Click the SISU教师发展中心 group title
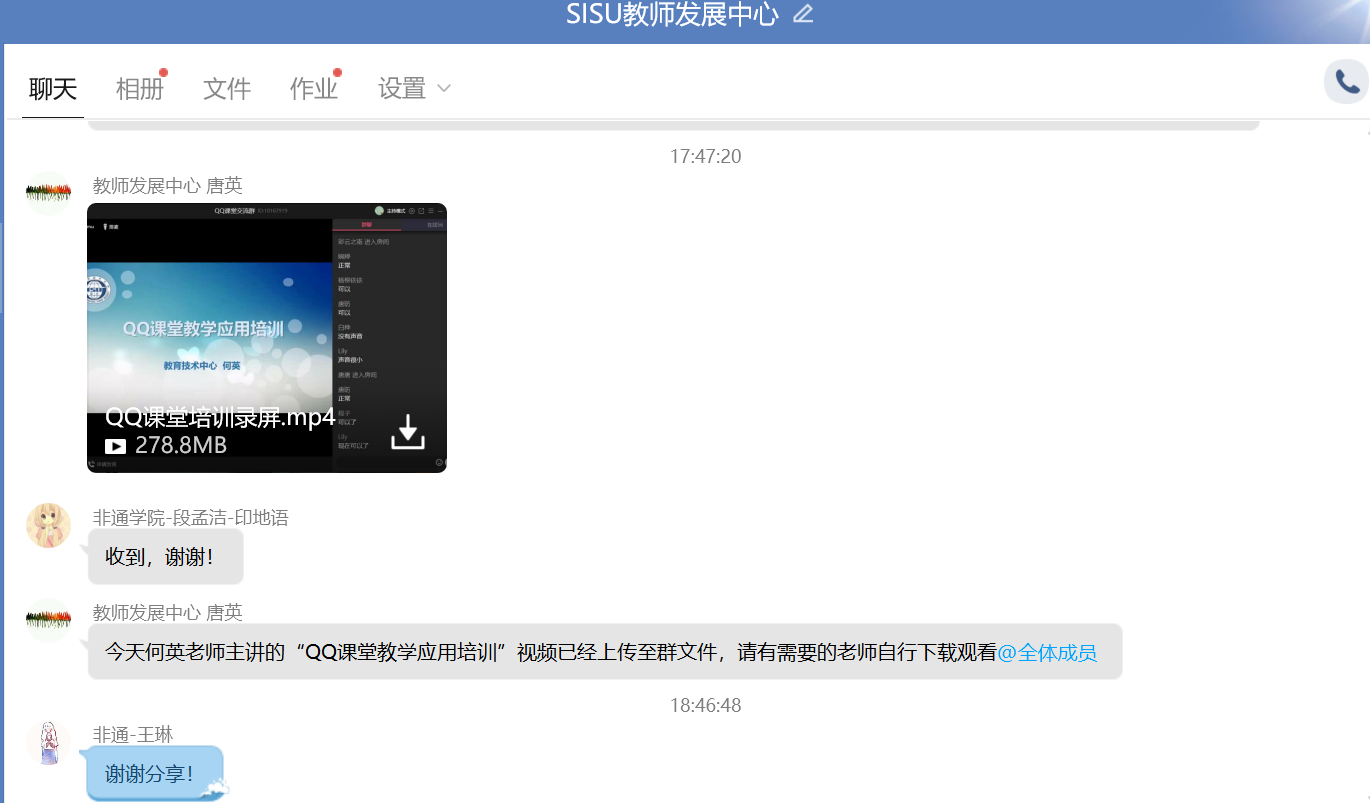This screenshot has width=1370, height=803. point(671,15)
